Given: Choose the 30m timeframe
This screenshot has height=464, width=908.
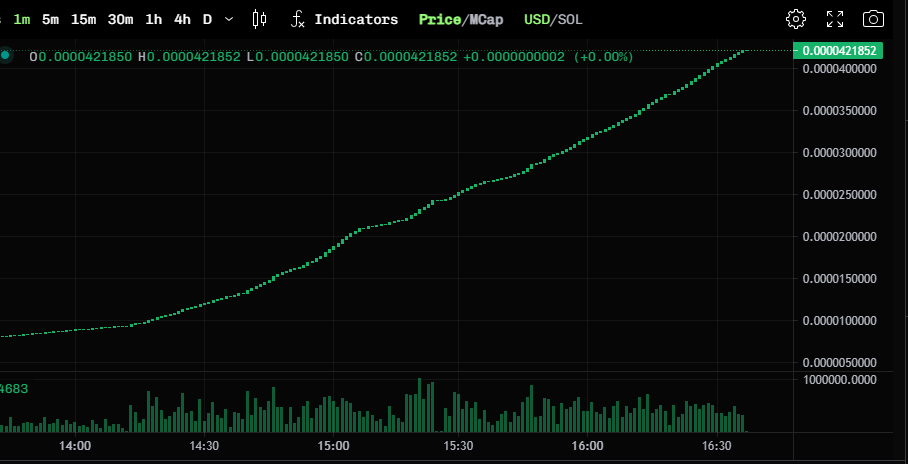Looking at the screenshot, I should pyautogui.click(x=120, y=20).
